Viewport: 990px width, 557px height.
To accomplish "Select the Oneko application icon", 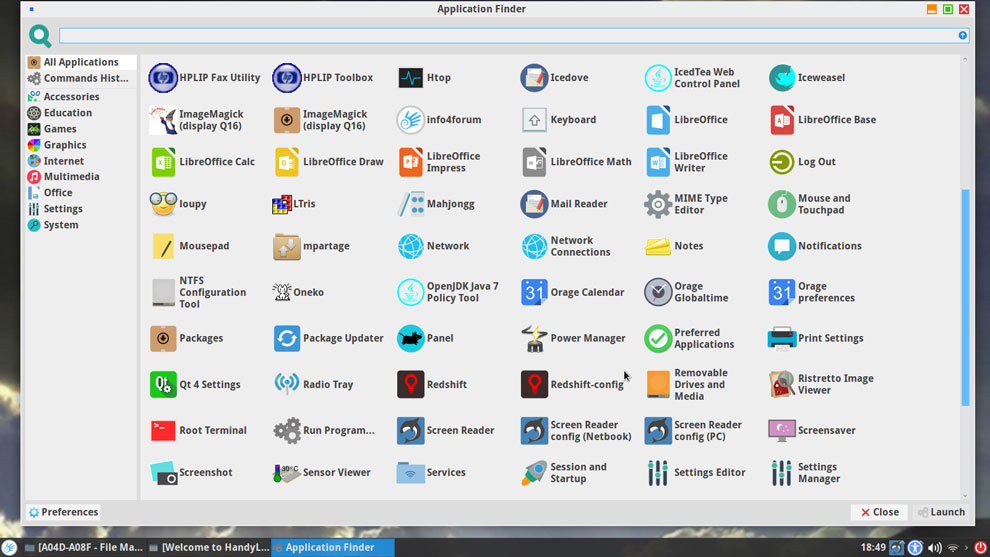I will tap(282, 292).
